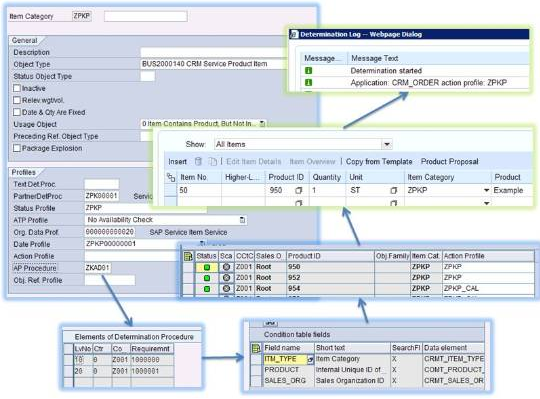Click Quantity cell with value 1
The width and height of the screenshot is (540, 399).
327,190
